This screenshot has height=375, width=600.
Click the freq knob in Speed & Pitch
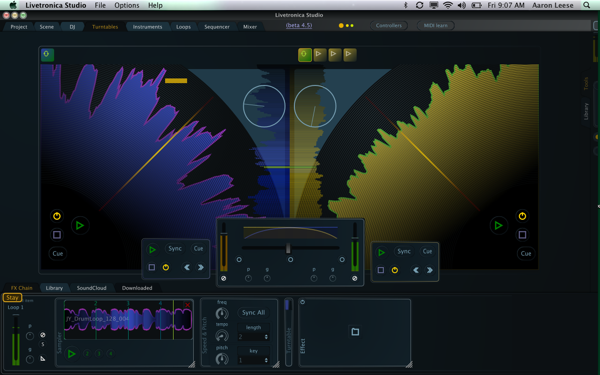click(x=222, y=313)
